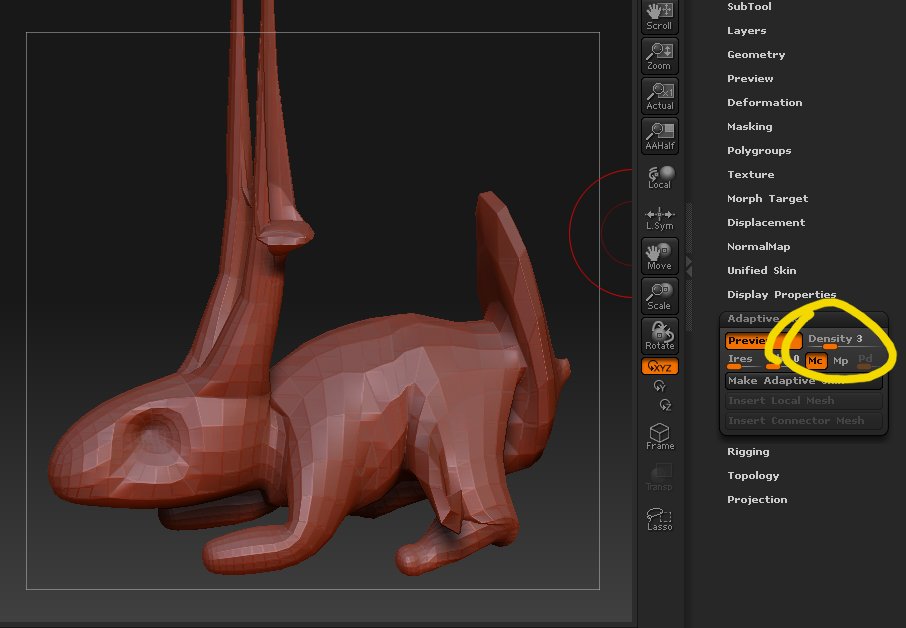Select the Zoom tool icon
This screenshot has height=628, width=906.
659,56
